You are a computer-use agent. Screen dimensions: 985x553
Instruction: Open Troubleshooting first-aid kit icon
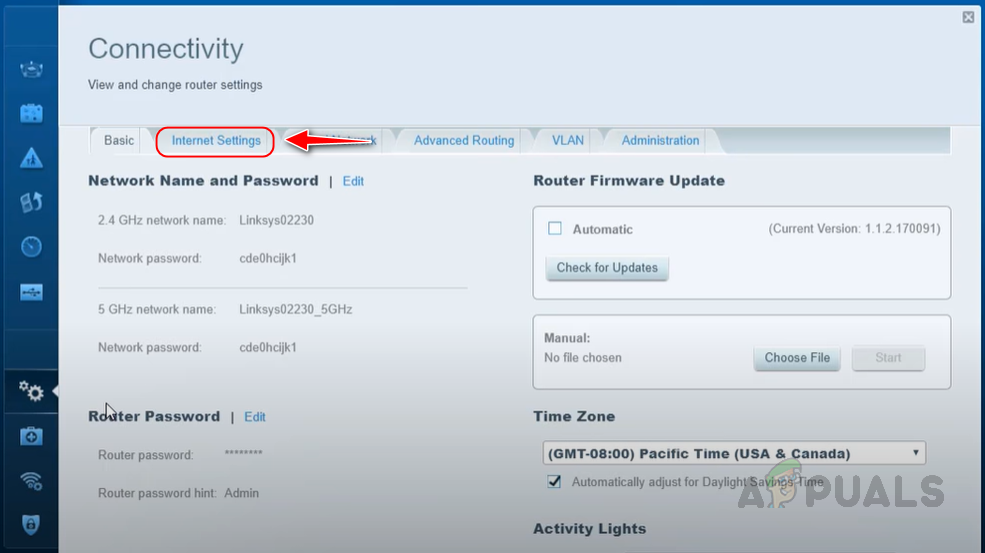click(x=31, y=437)
